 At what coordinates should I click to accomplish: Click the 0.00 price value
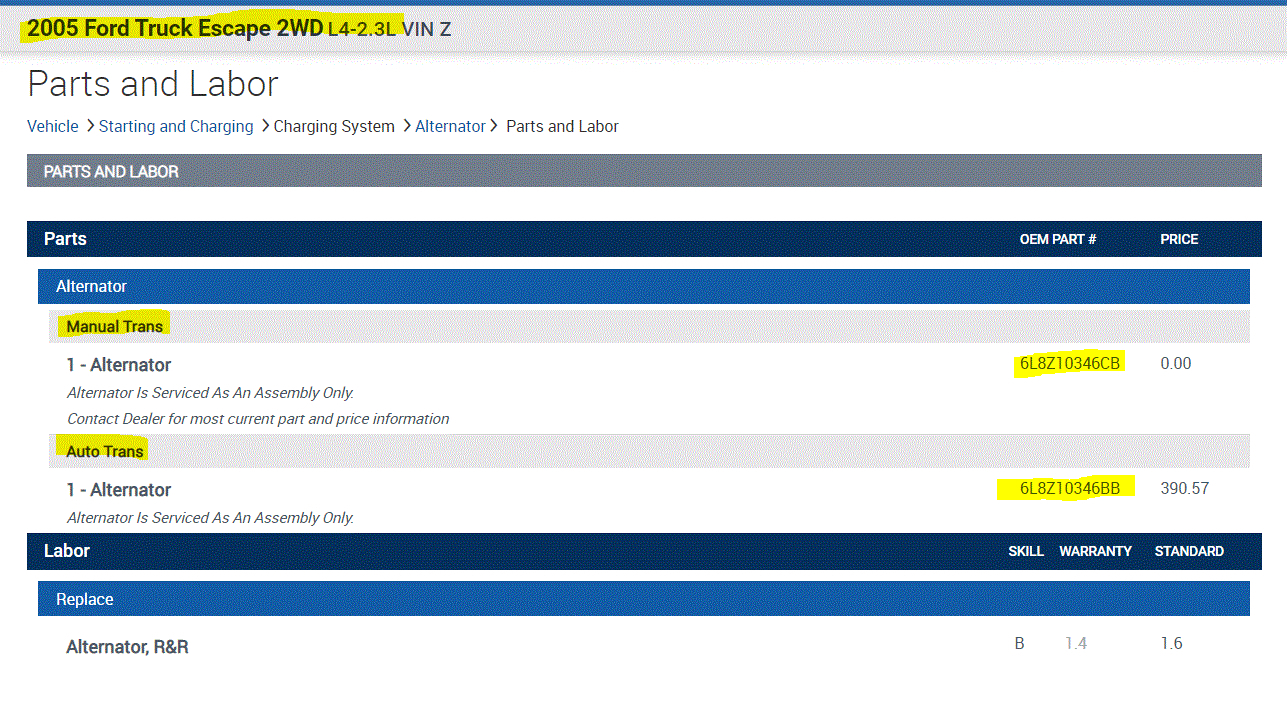click(x=1176, y=363)
